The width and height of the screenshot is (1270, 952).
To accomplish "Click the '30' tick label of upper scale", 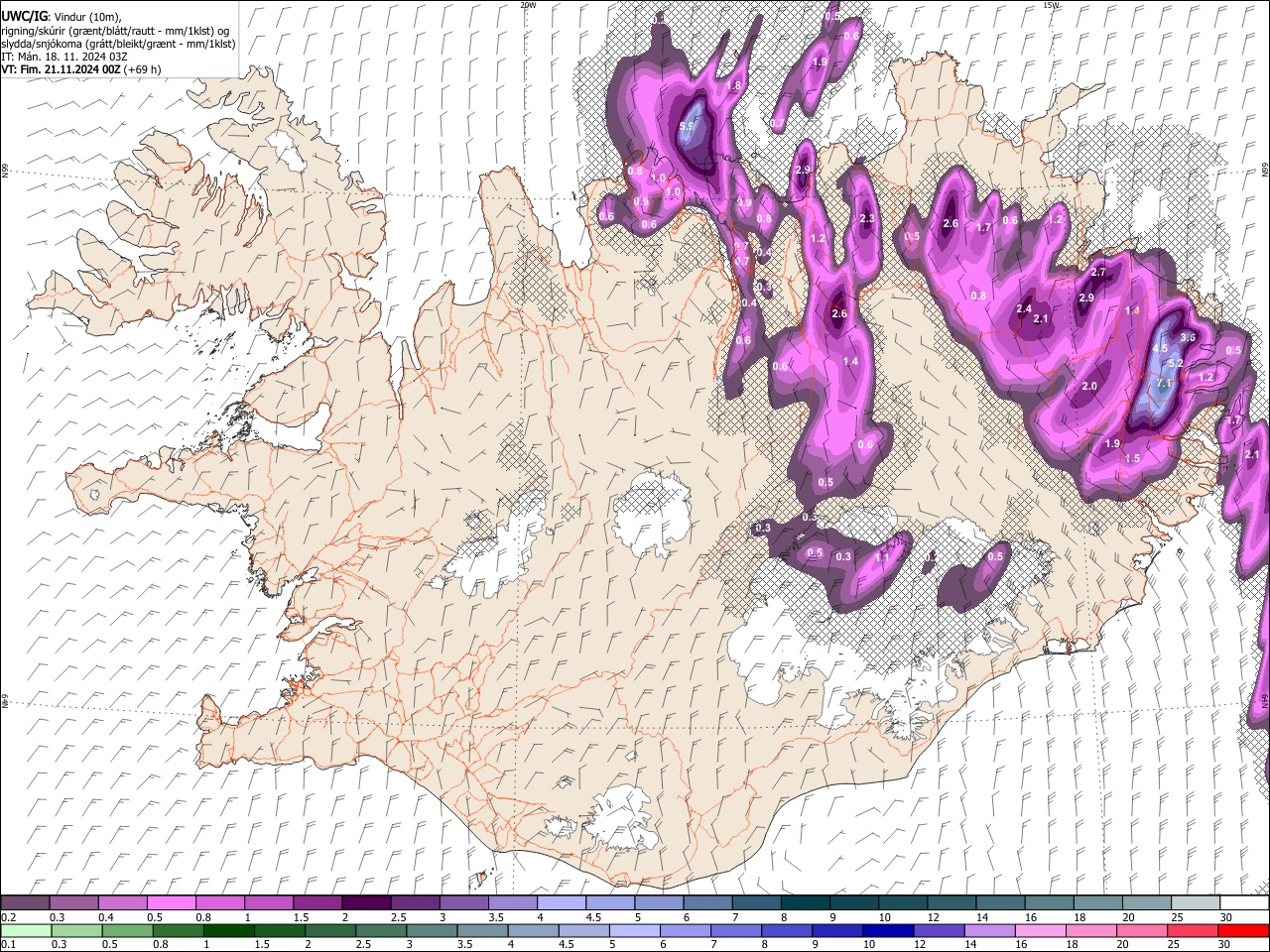I will pyautogui.click(x=1225, y=917).
